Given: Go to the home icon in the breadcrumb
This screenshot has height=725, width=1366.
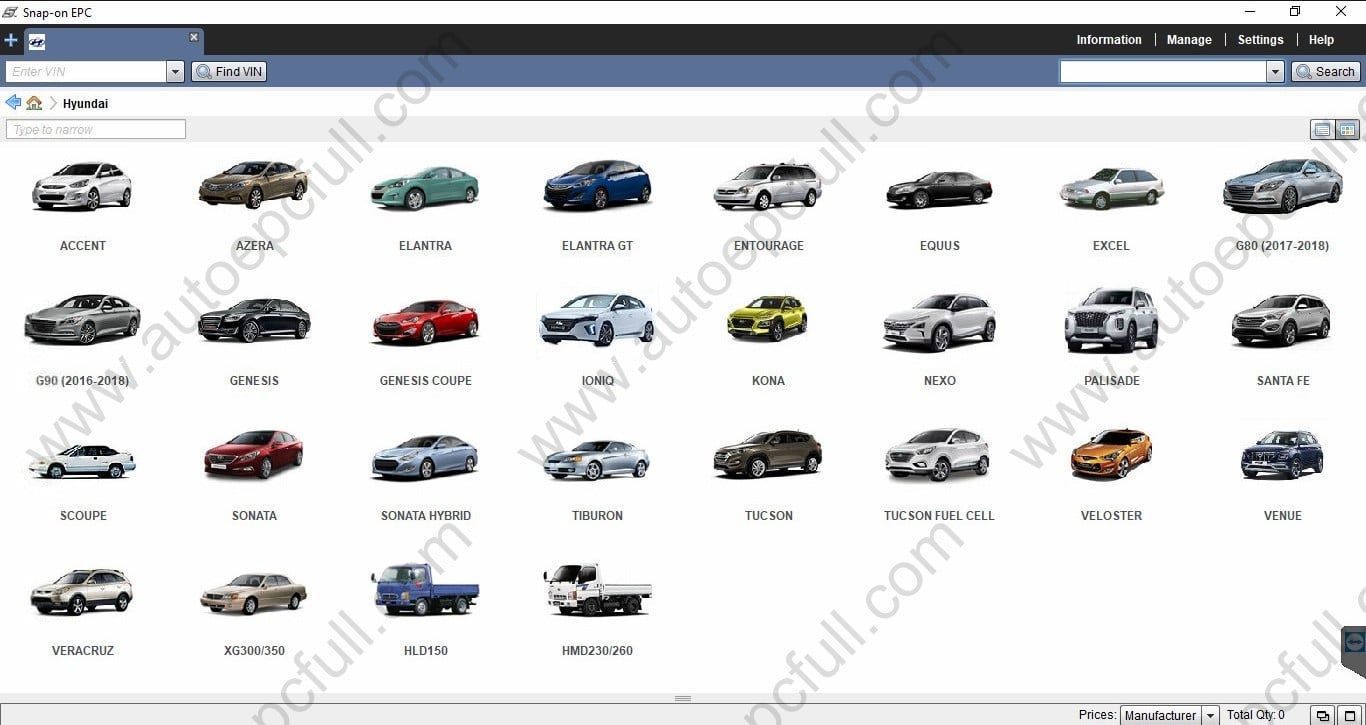Looking at the screenshot, I should (34, 103).
